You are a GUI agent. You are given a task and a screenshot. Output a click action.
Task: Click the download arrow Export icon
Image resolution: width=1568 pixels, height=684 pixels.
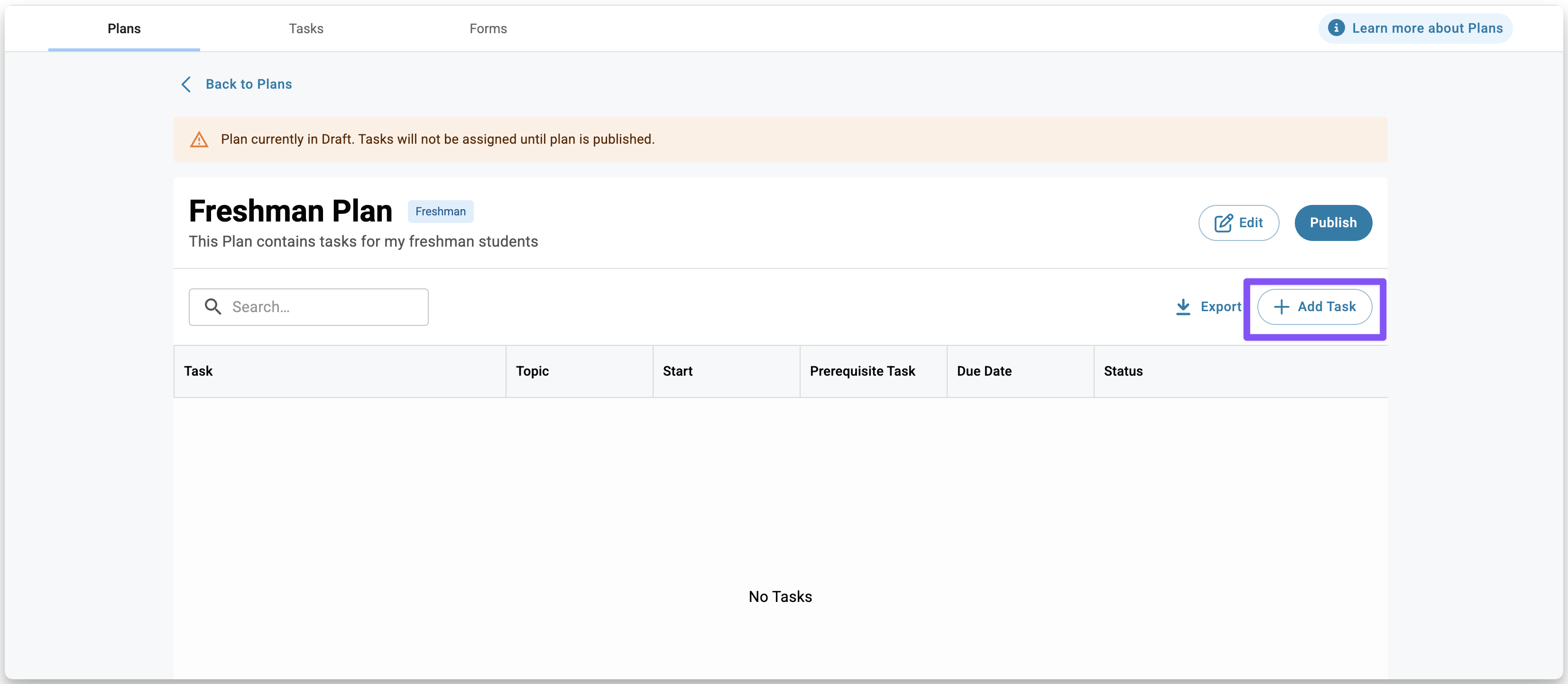(x=1183, y=307)
